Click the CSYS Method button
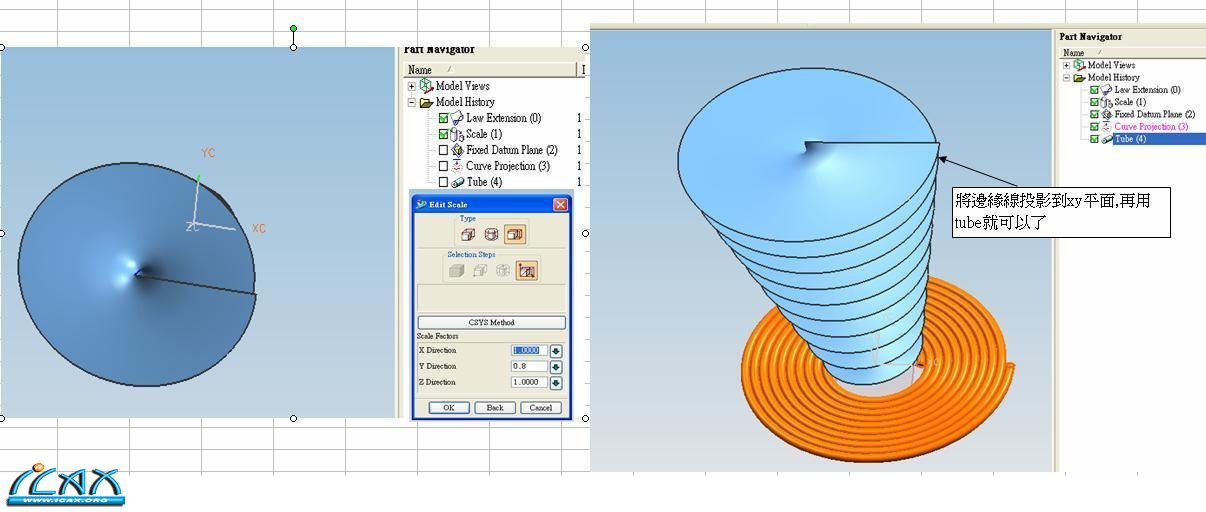1206x512 pixels. click(x=491, y=322)
